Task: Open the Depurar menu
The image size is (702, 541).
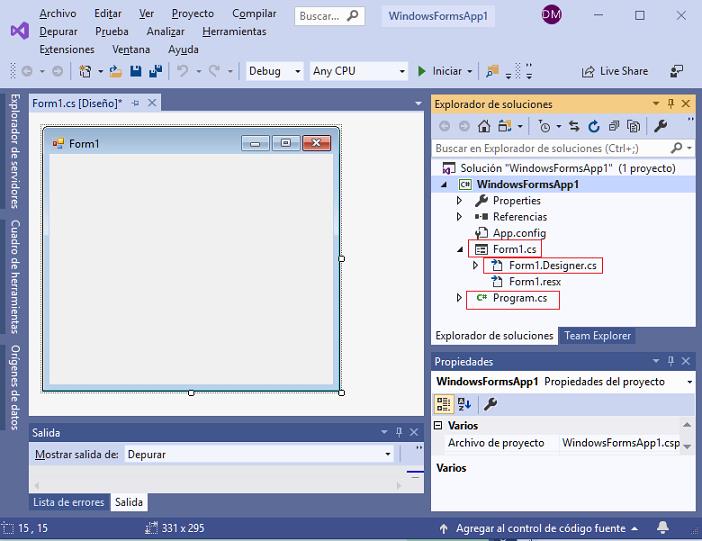Action: coord(58,31)
